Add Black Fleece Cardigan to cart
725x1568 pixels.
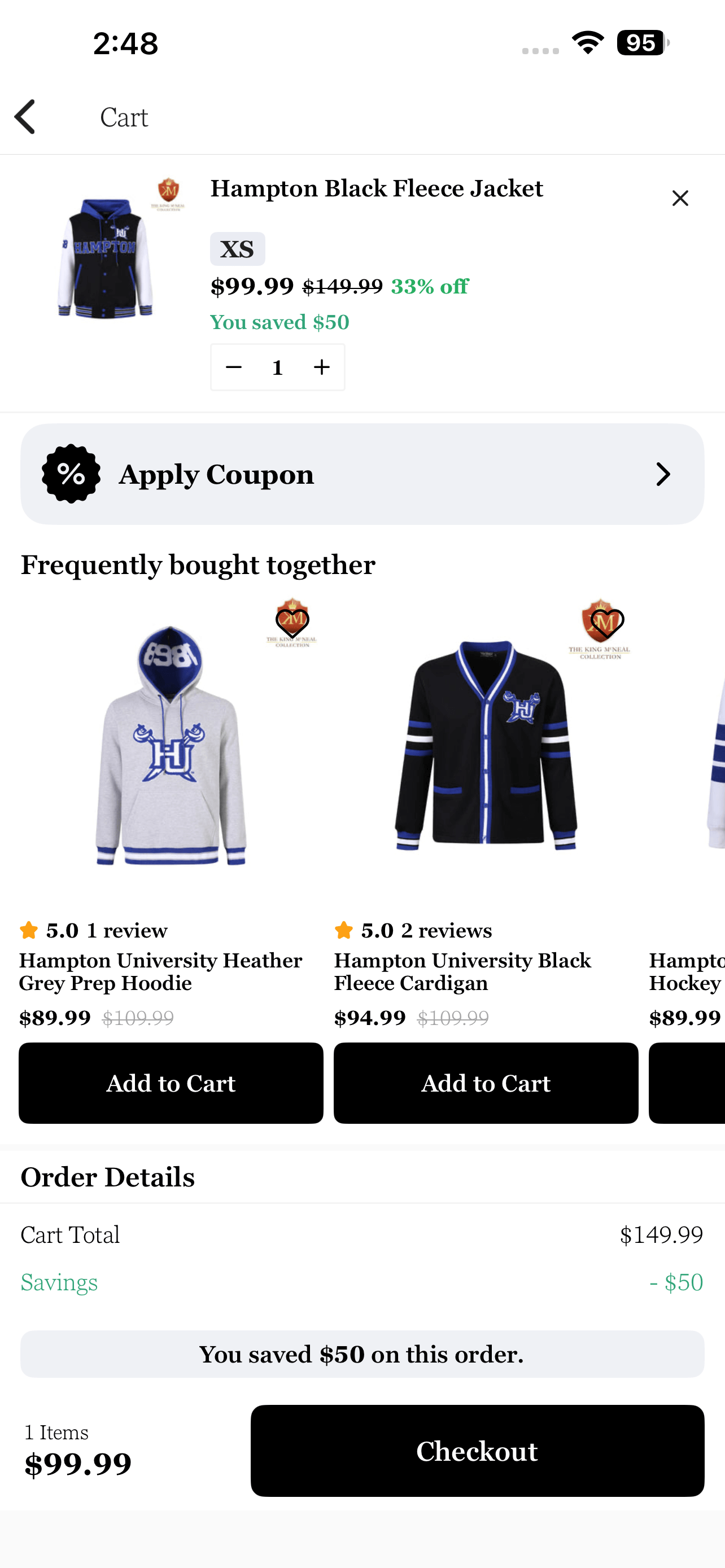pyautogui.click(x=485, y=1083)
